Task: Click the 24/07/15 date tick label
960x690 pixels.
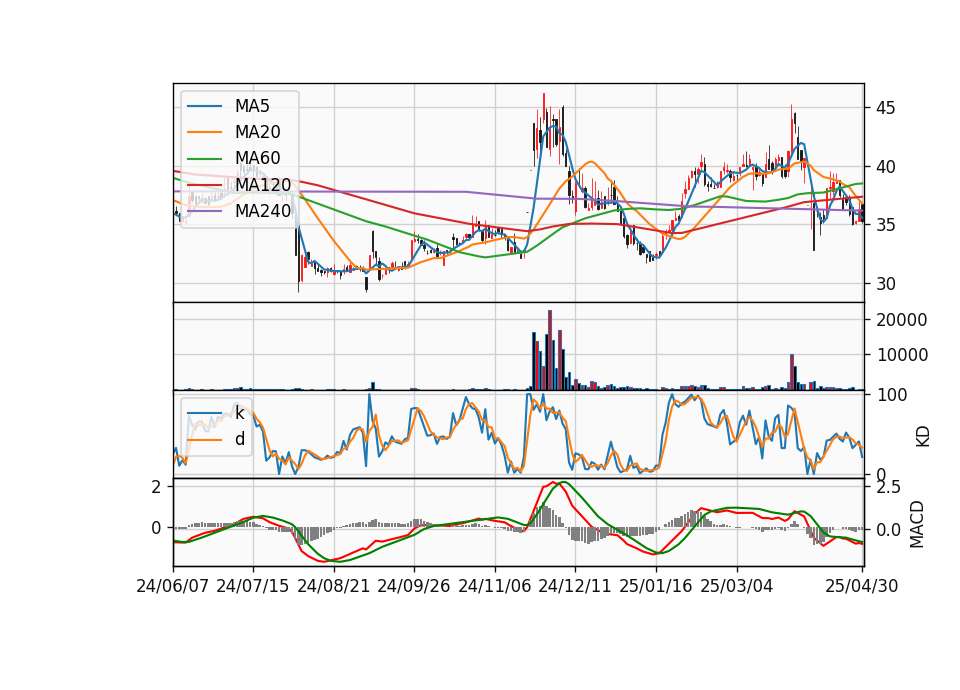Action: click(253, 586)
